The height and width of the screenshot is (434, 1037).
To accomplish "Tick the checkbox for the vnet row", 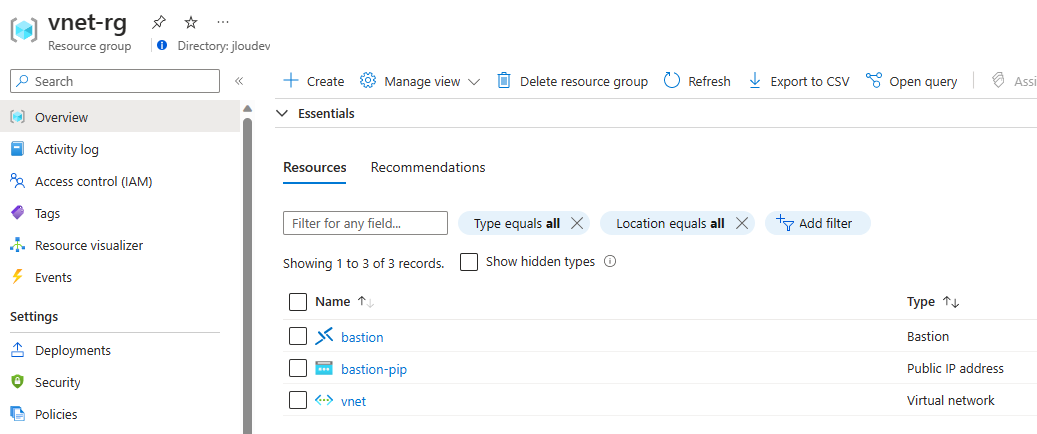I will pos(298,400).
